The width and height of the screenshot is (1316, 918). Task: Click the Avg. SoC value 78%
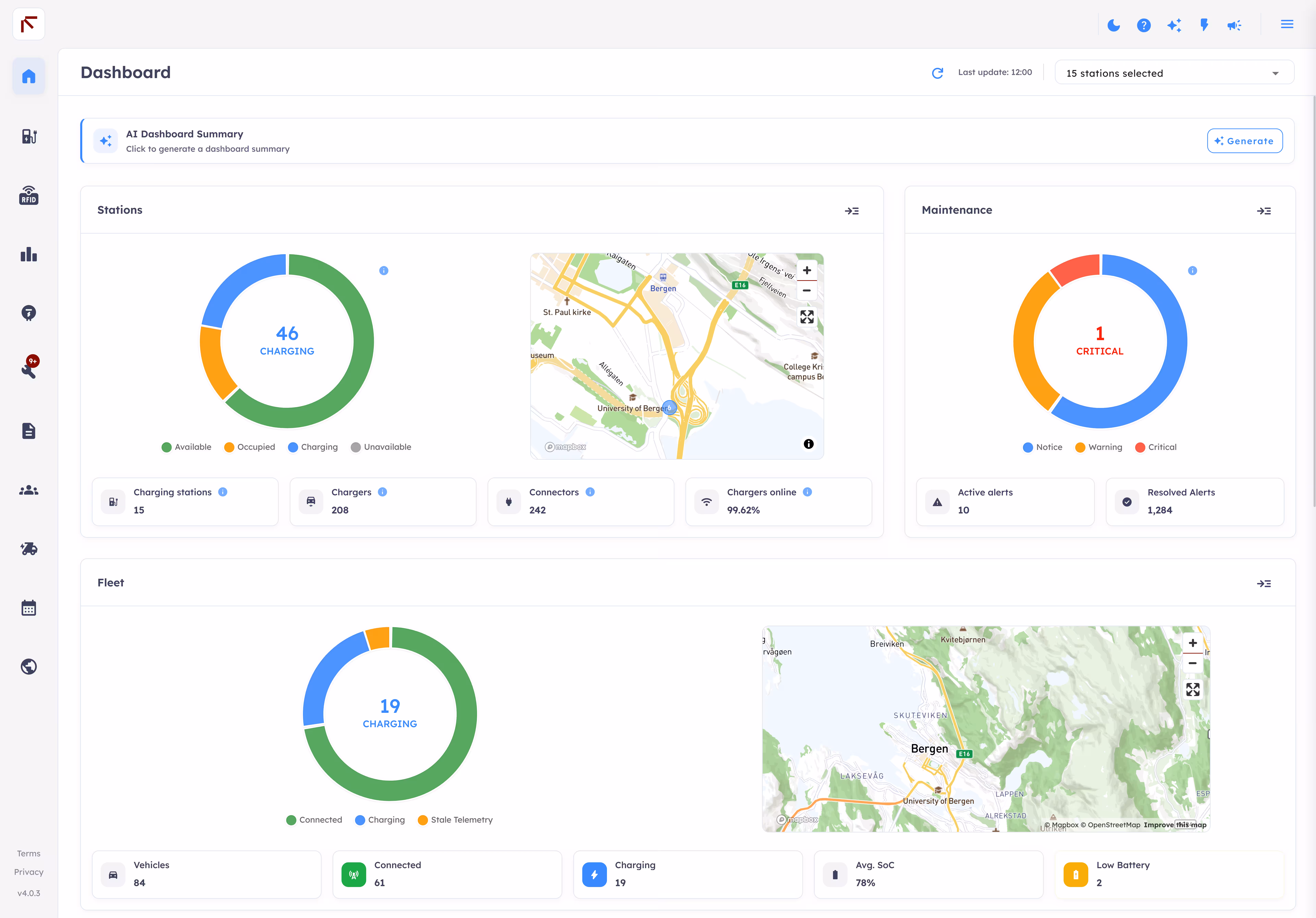pos(866,883)
